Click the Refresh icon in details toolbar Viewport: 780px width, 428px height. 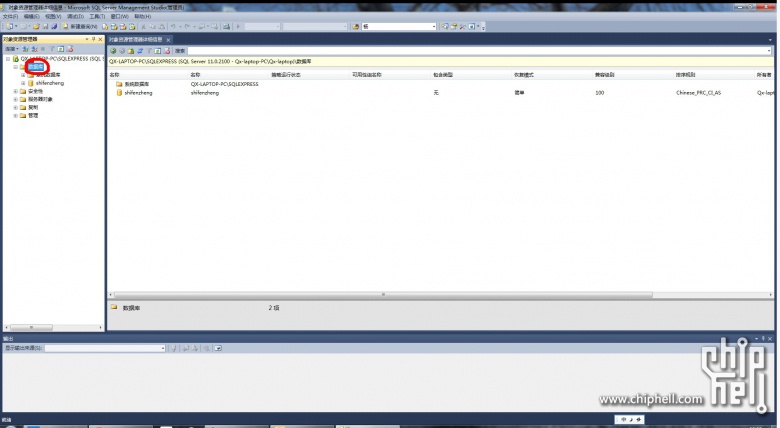tap(158, 51)
